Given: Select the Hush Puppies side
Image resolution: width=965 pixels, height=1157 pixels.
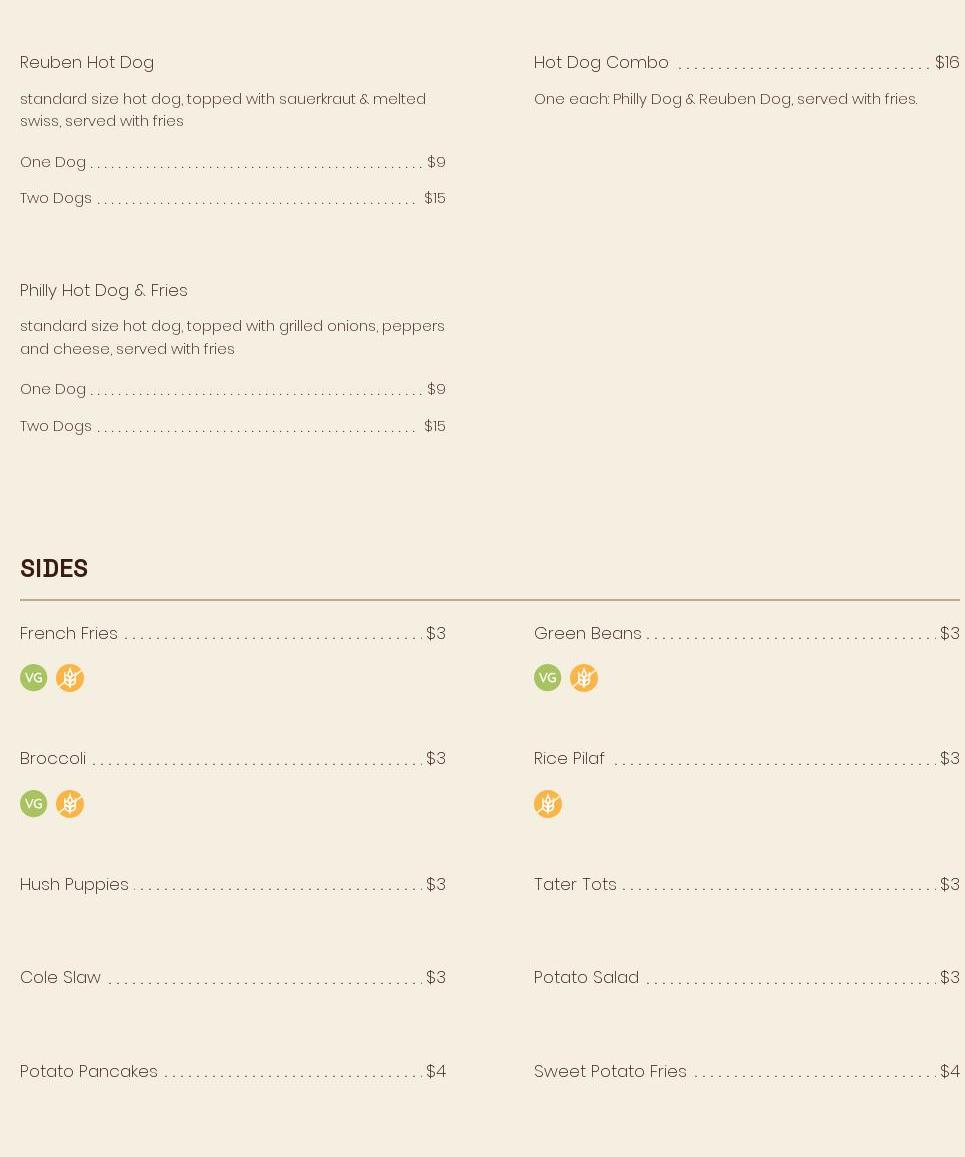Looking at the screenshot, I should click(232, 884).
